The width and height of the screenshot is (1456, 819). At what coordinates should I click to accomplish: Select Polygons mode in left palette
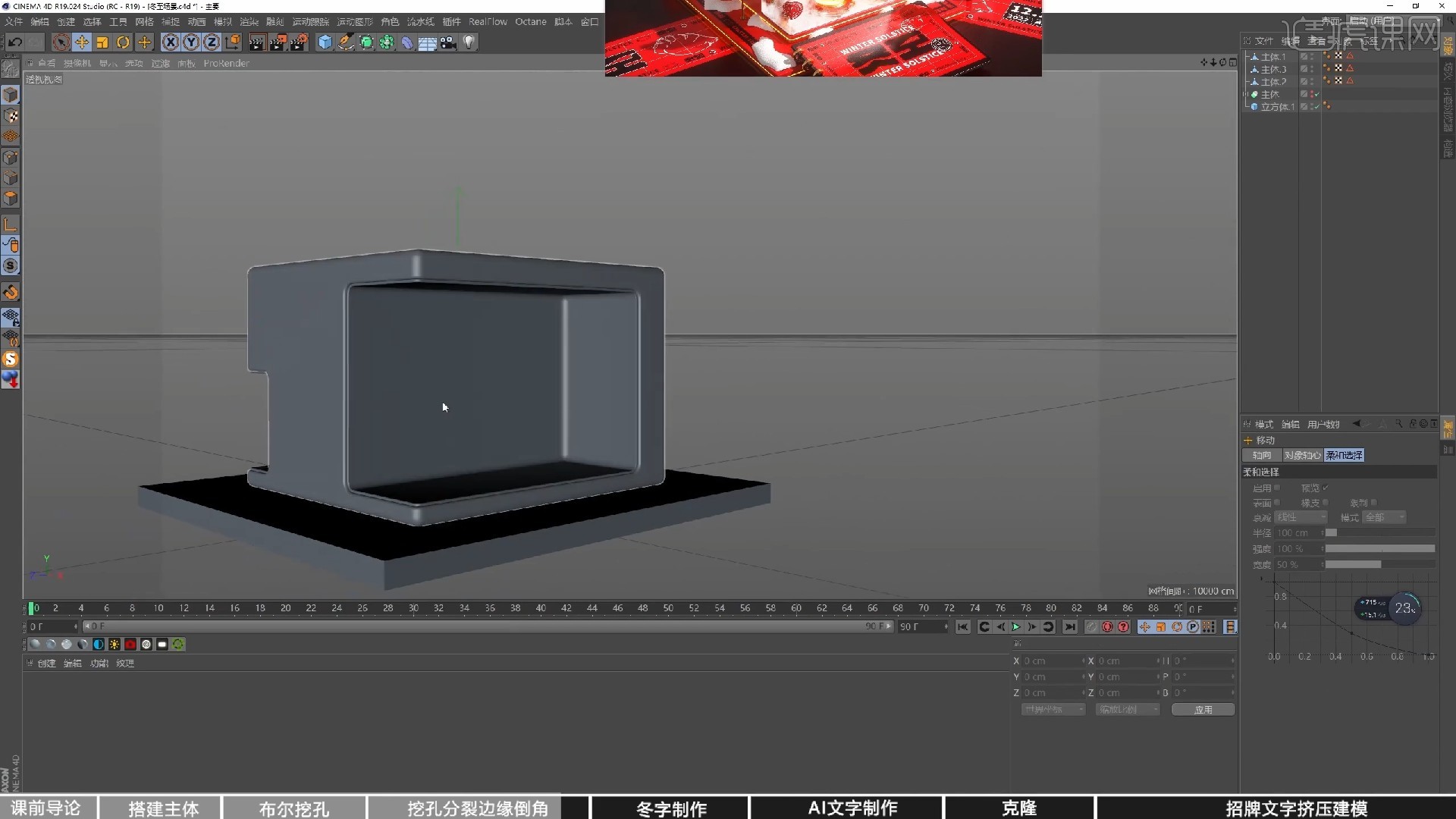point(11,199)
